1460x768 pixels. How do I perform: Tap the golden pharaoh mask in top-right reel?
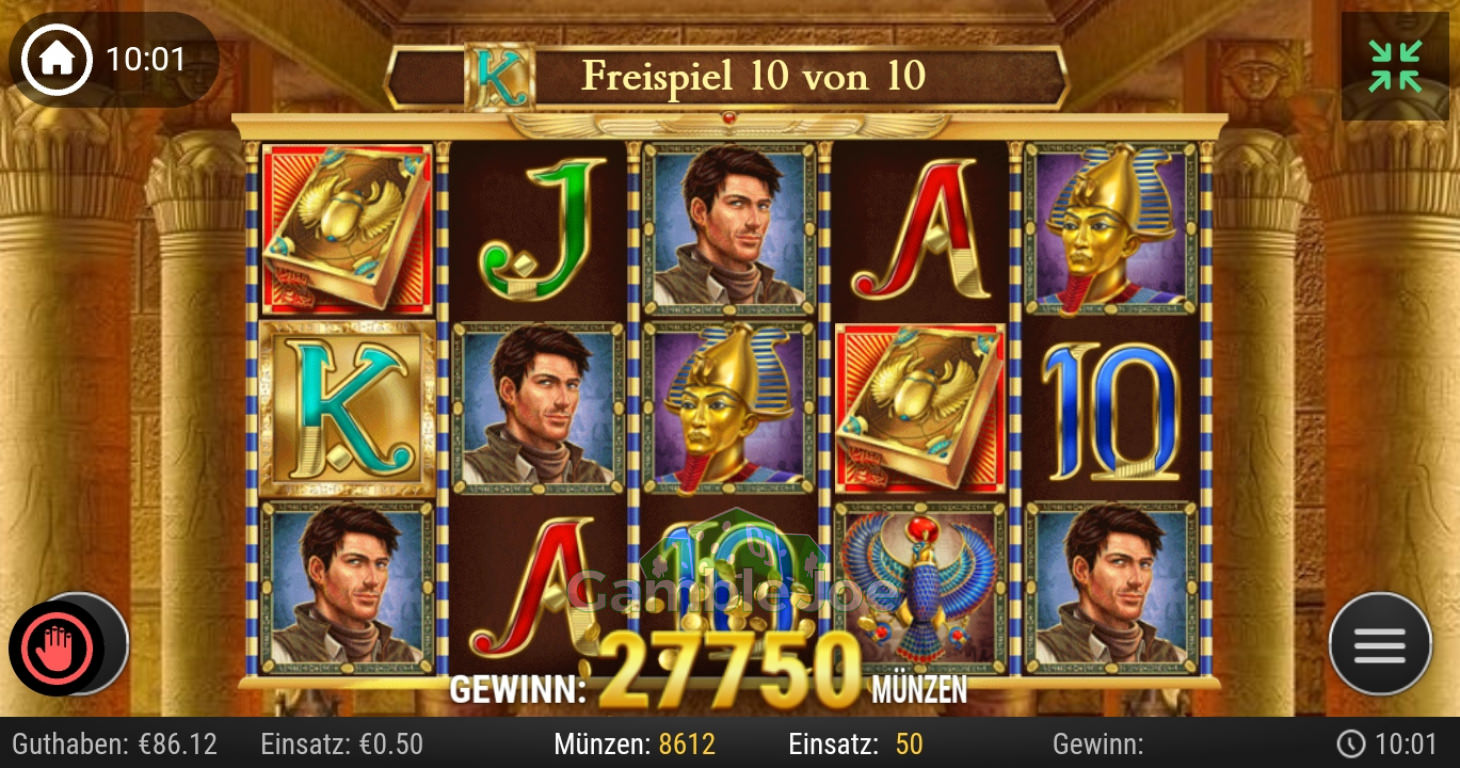coord(1111,229)
